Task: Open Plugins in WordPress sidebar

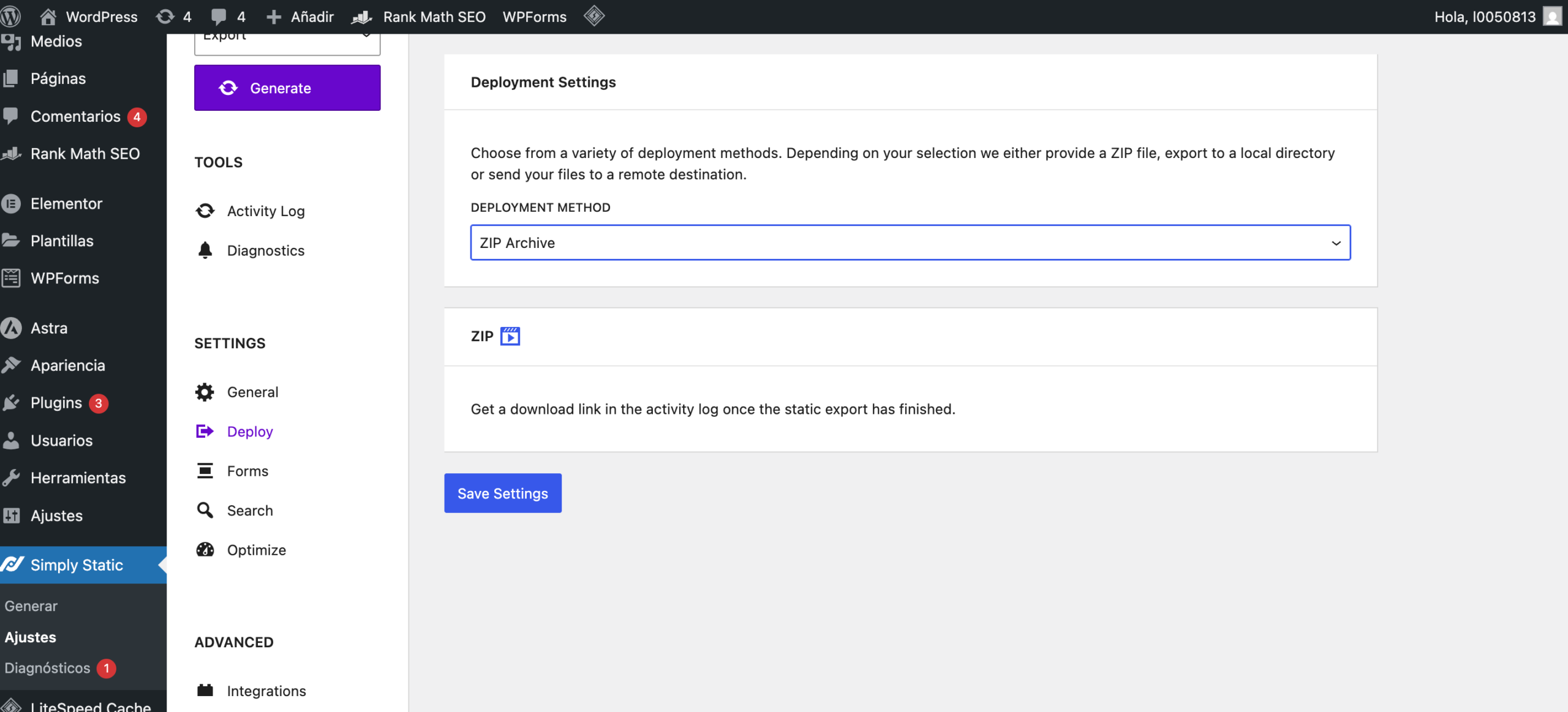Action: click(x=56, y=403)
